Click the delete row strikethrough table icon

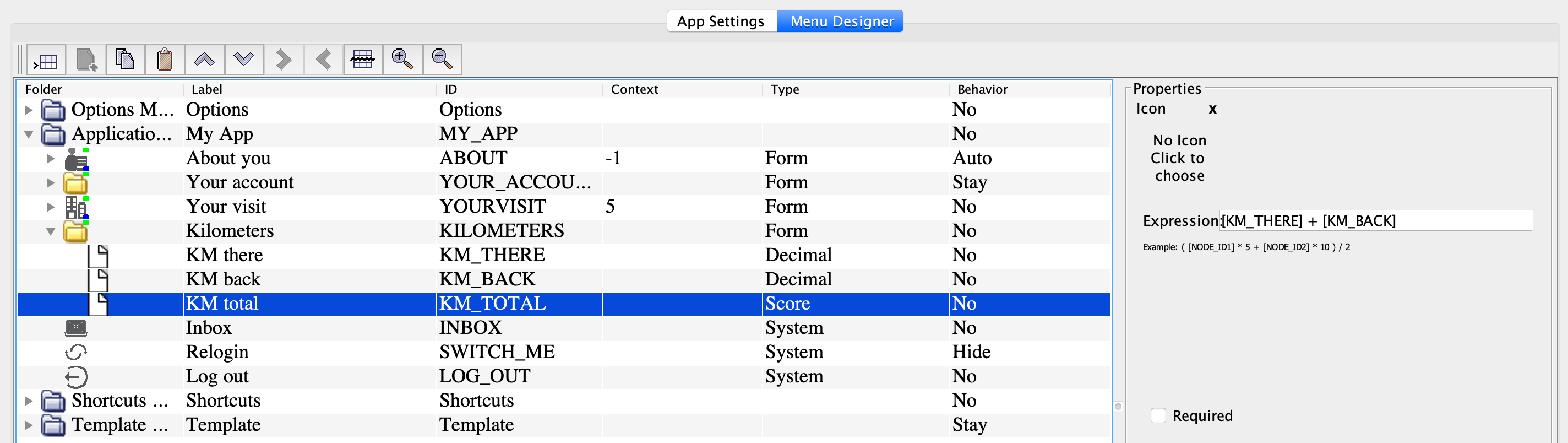tap(363, 60)
